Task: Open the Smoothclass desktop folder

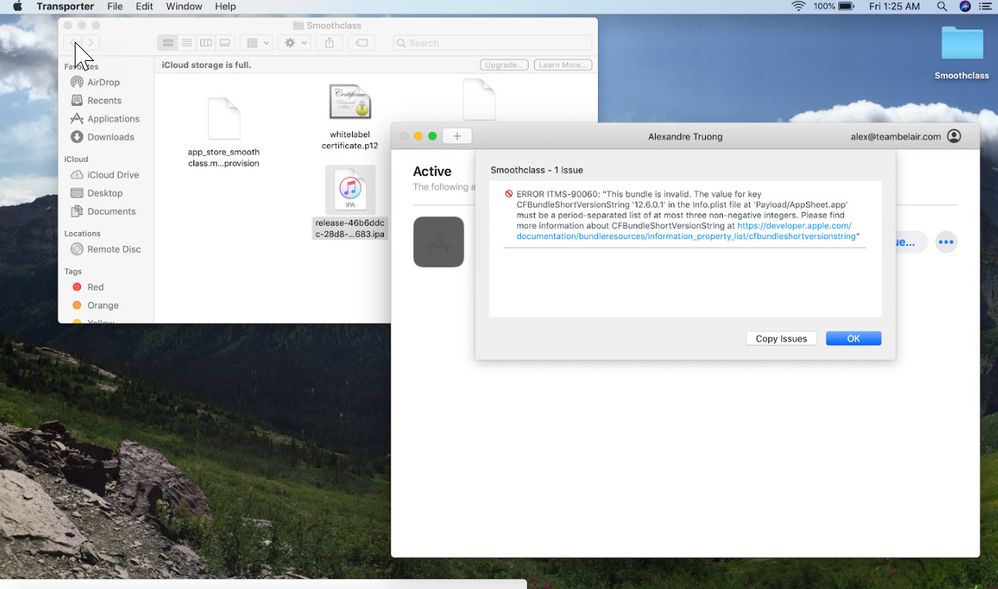Action: 962,53
